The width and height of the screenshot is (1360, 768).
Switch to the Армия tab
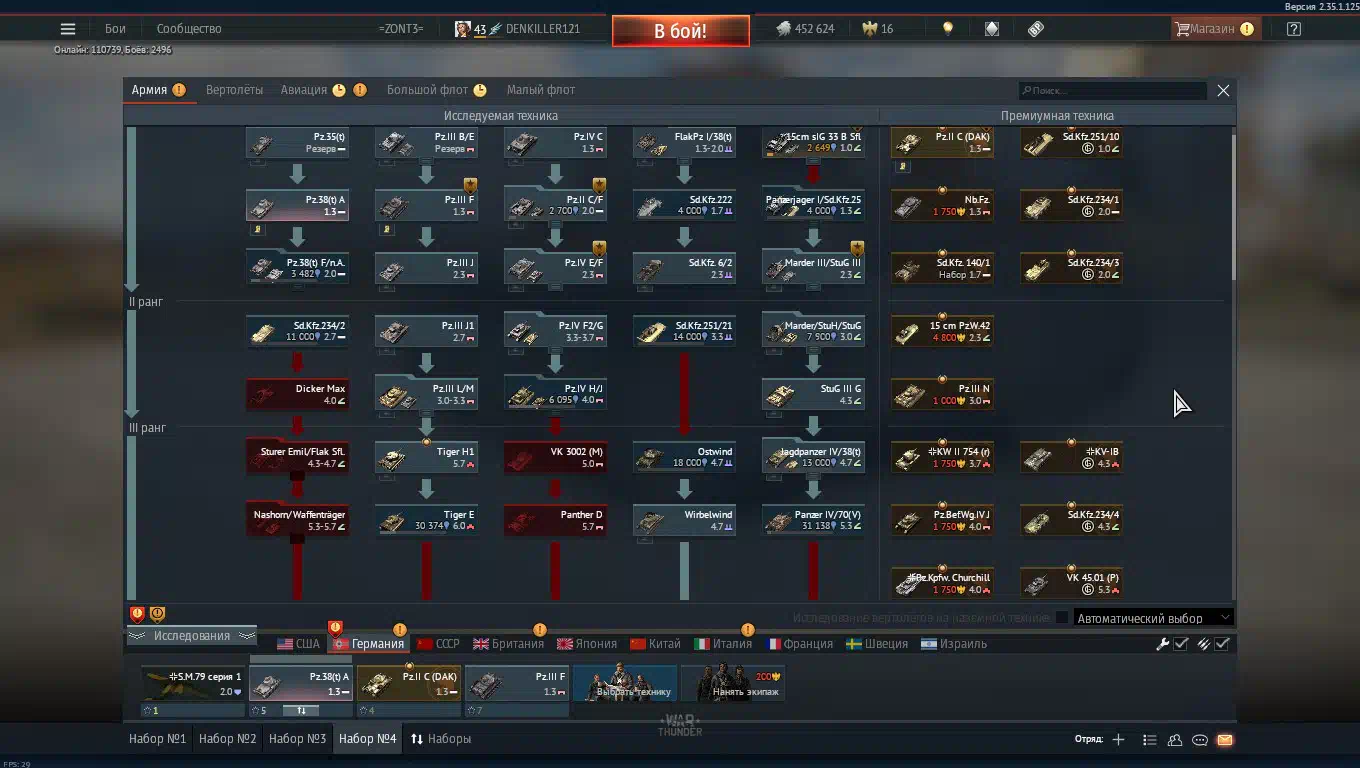pos(149,90)
